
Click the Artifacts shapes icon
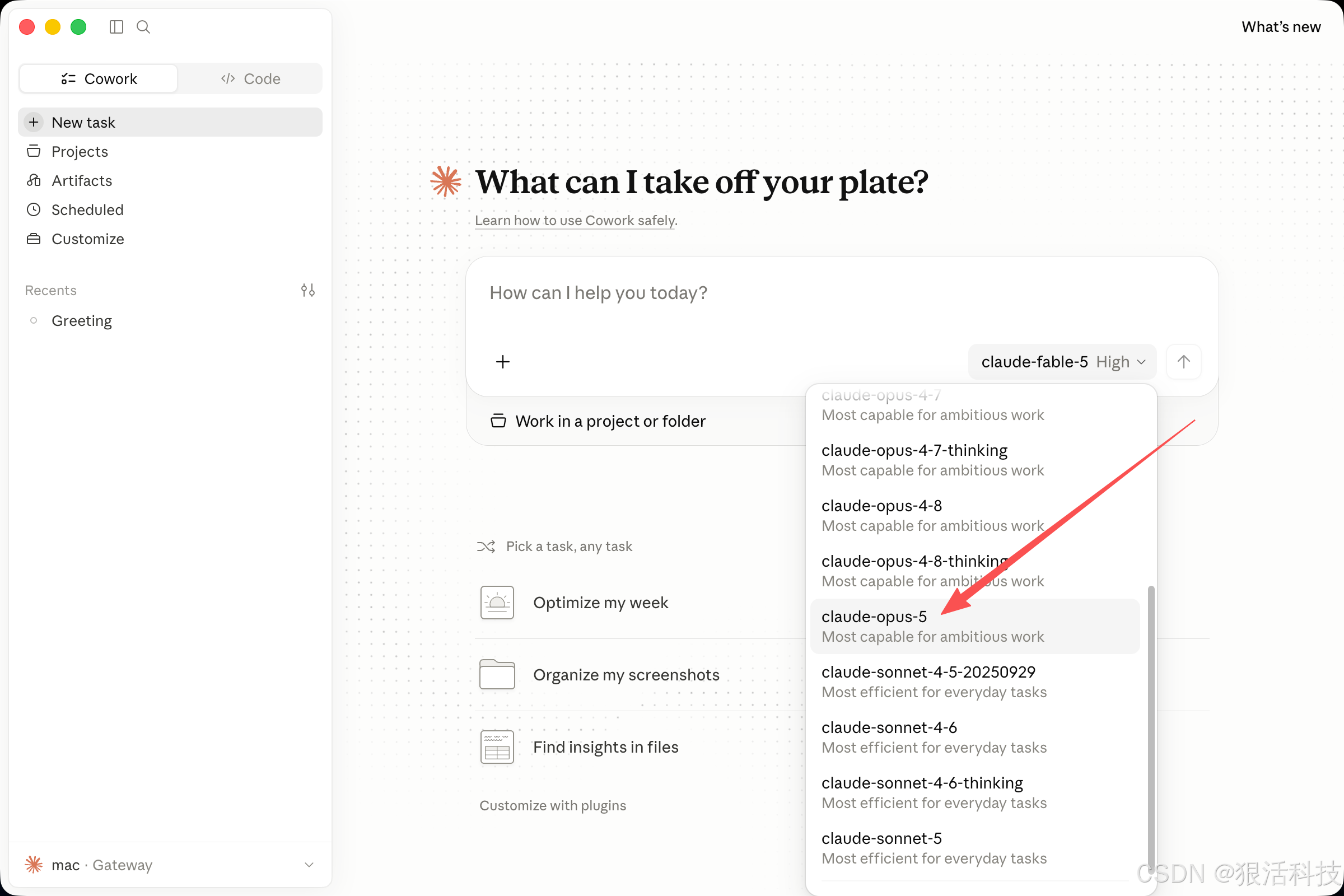tap(34, 180)
